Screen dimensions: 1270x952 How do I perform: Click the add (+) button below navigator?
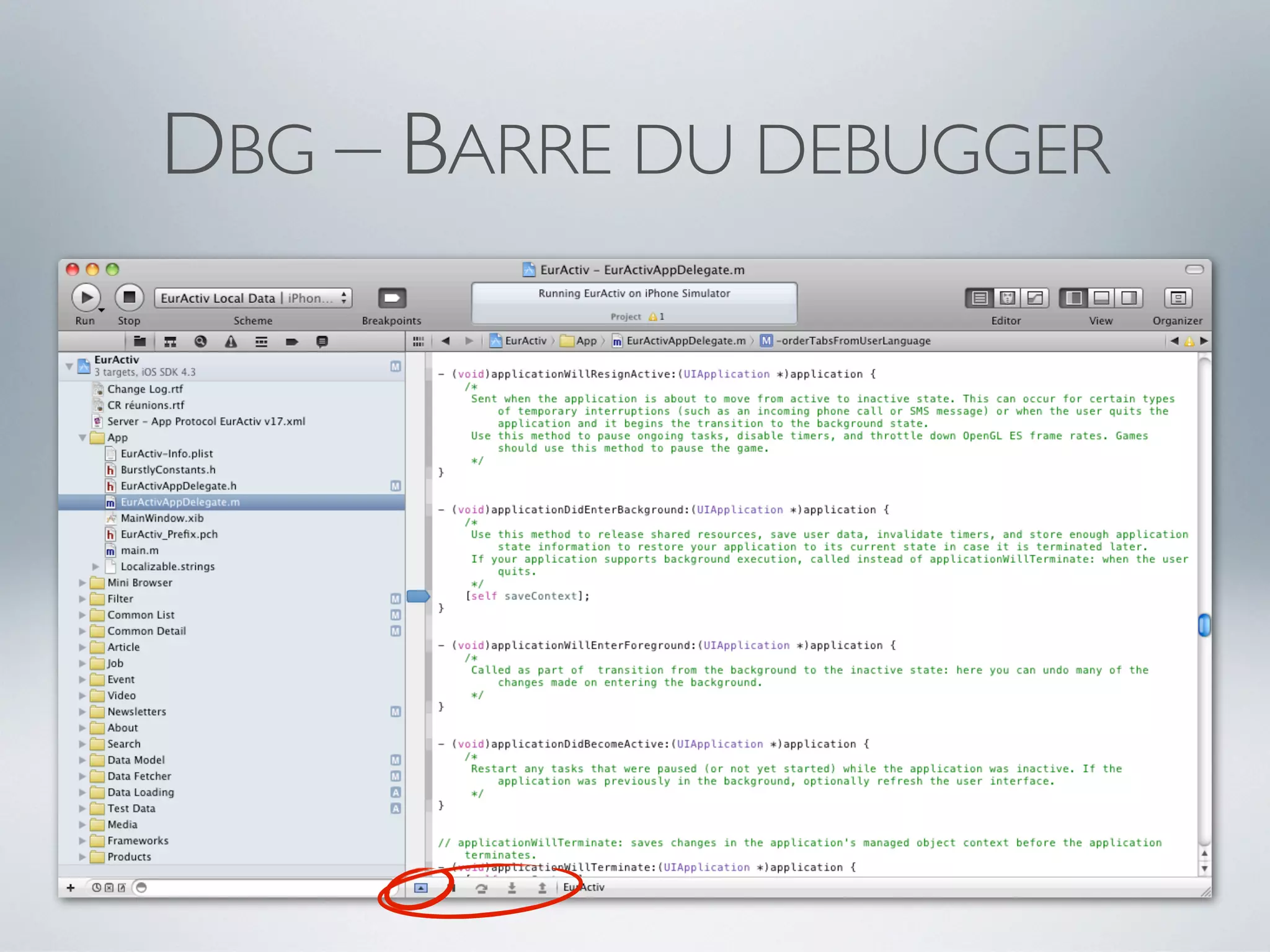tap(71, 888)
